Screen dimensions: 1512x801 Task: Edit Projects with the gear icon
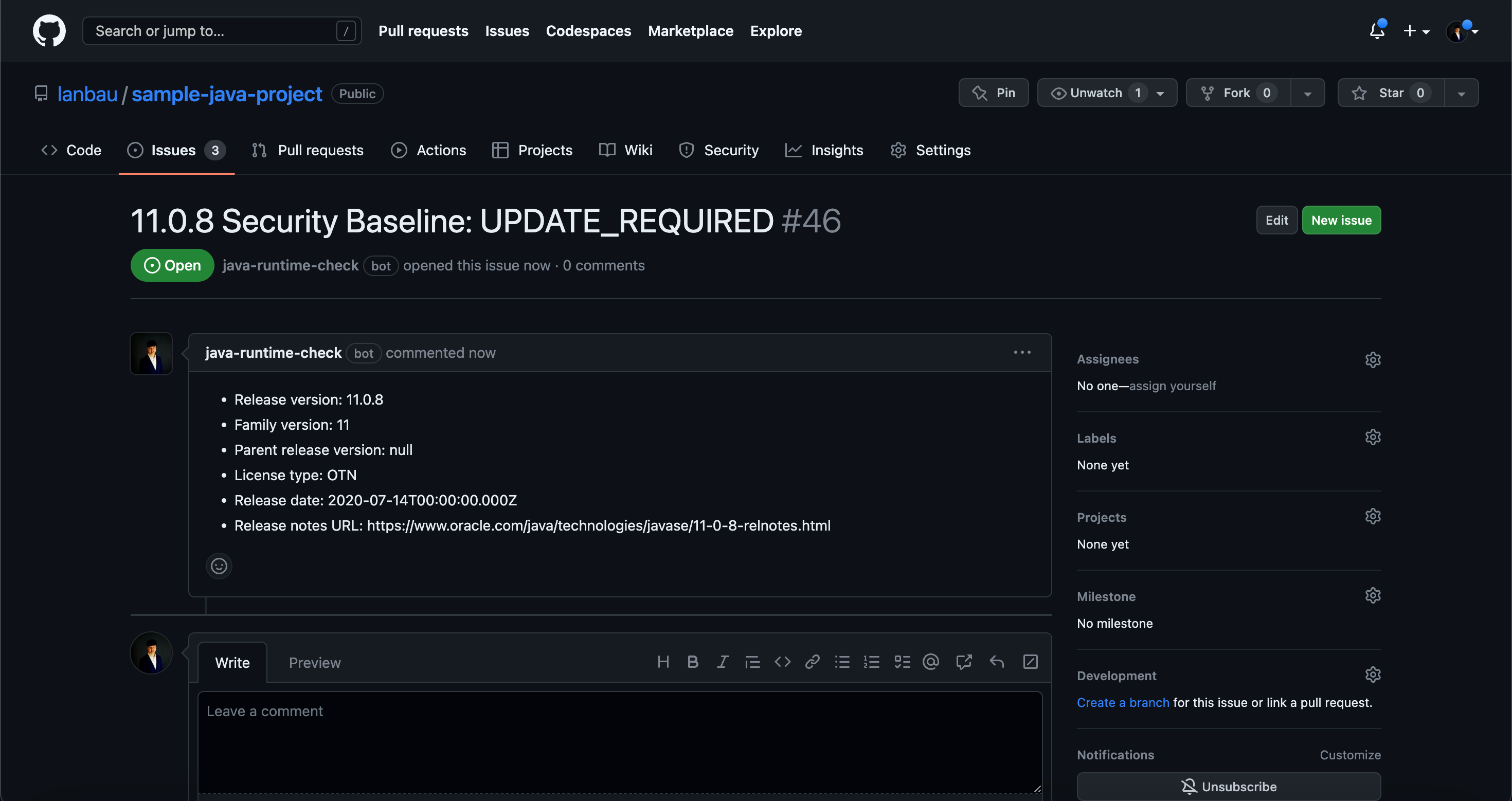[1372, 516]
